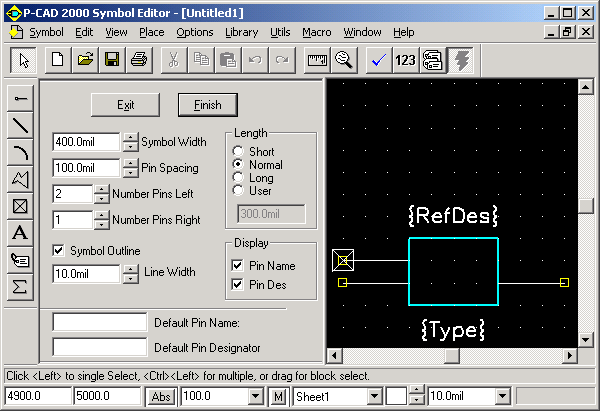
Task: Open the Macro menu
Action: (317, 32)
